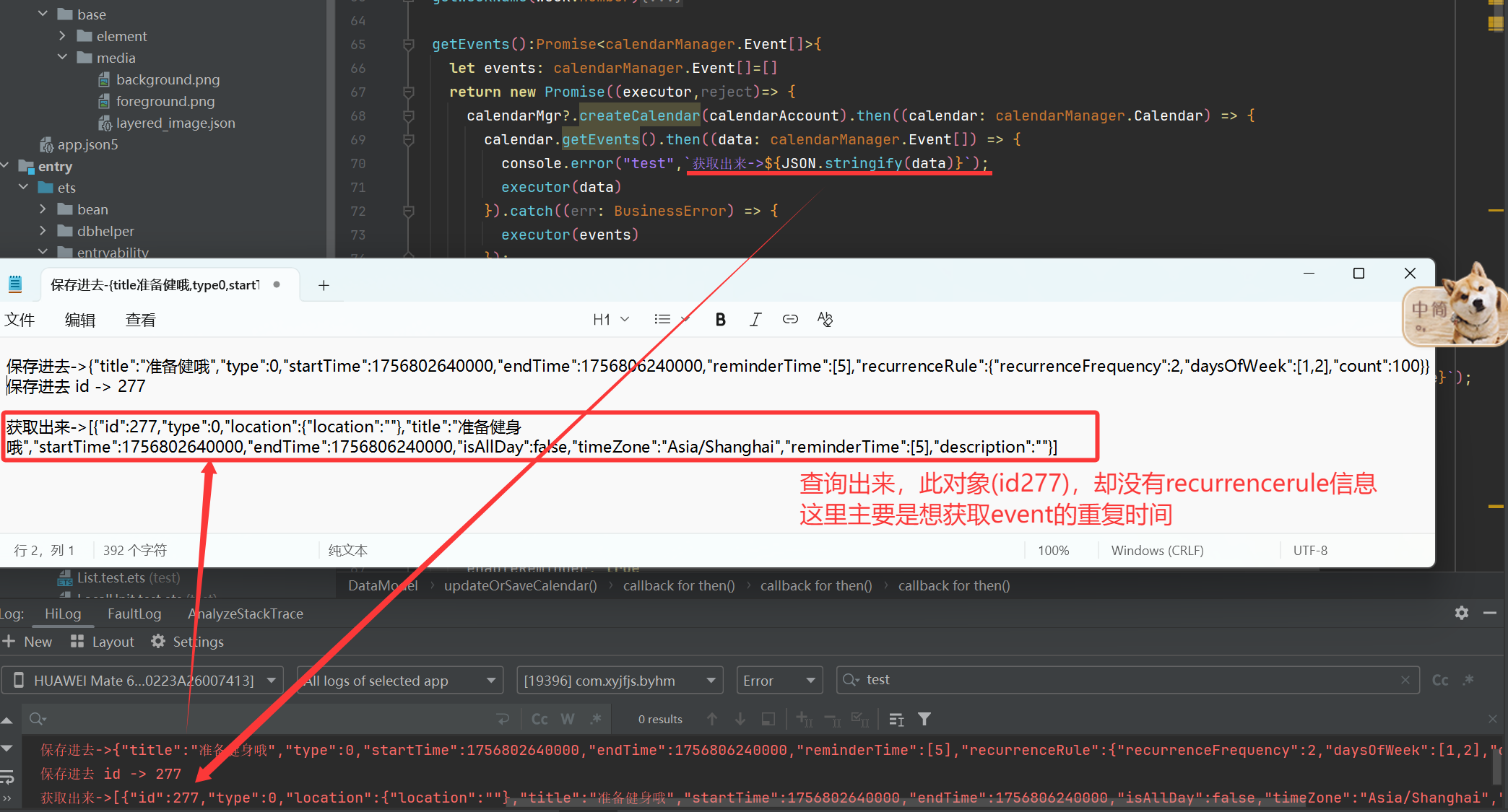Open the 文件 menu in notepad
Screen dimensions: 1508x812
[x=19, y=320]
